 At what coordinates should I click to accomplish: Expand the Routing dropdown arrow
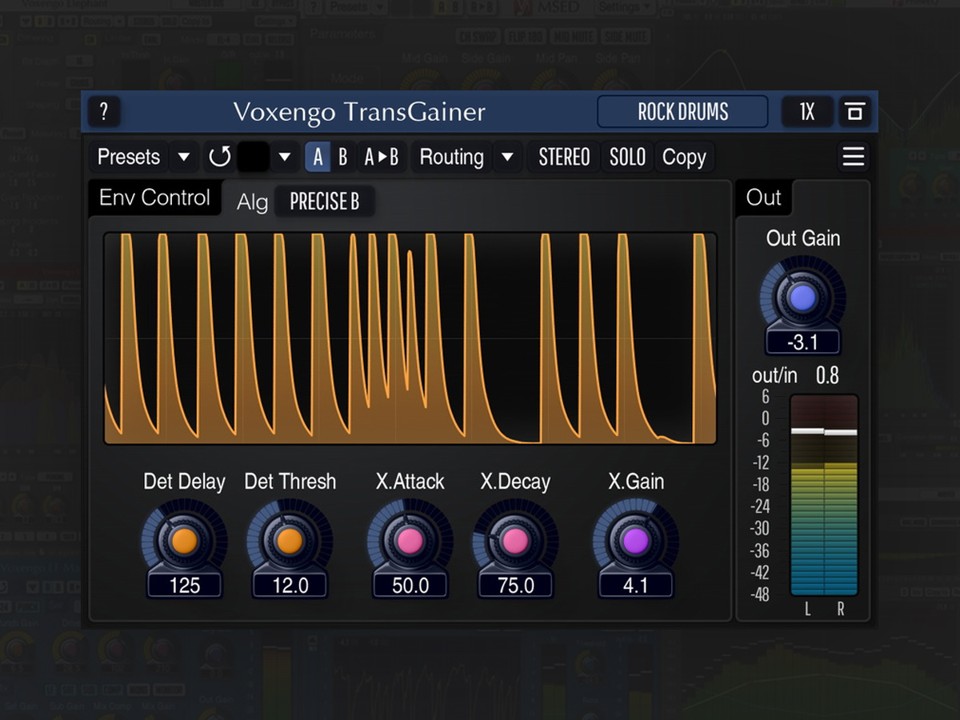point(507,157)
